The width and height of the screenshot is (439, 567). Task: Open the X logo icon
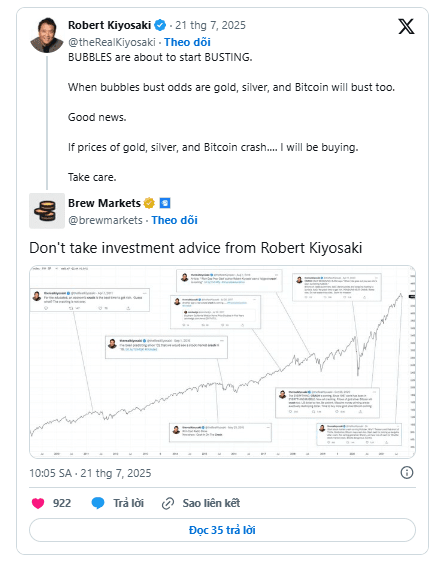[406, 27]
